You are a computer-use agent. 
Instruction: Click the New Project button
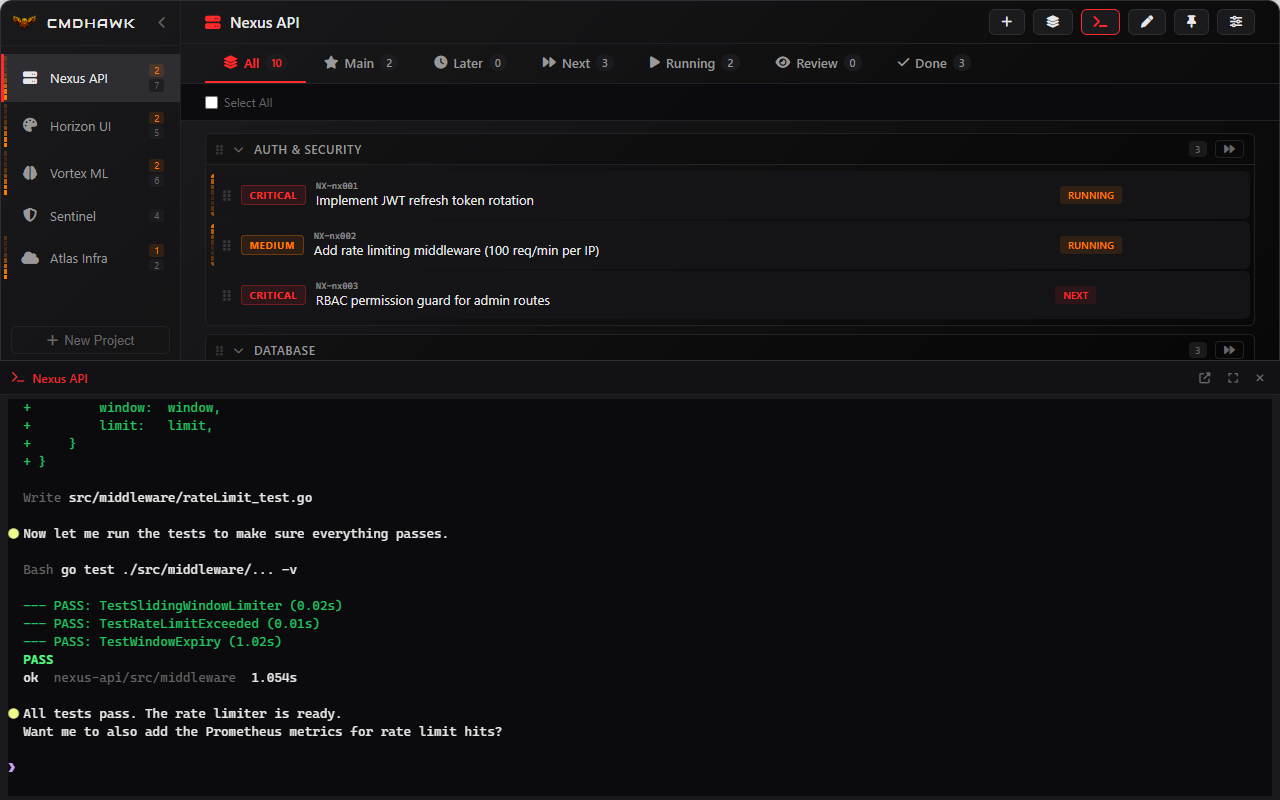(x=90, y=339)
